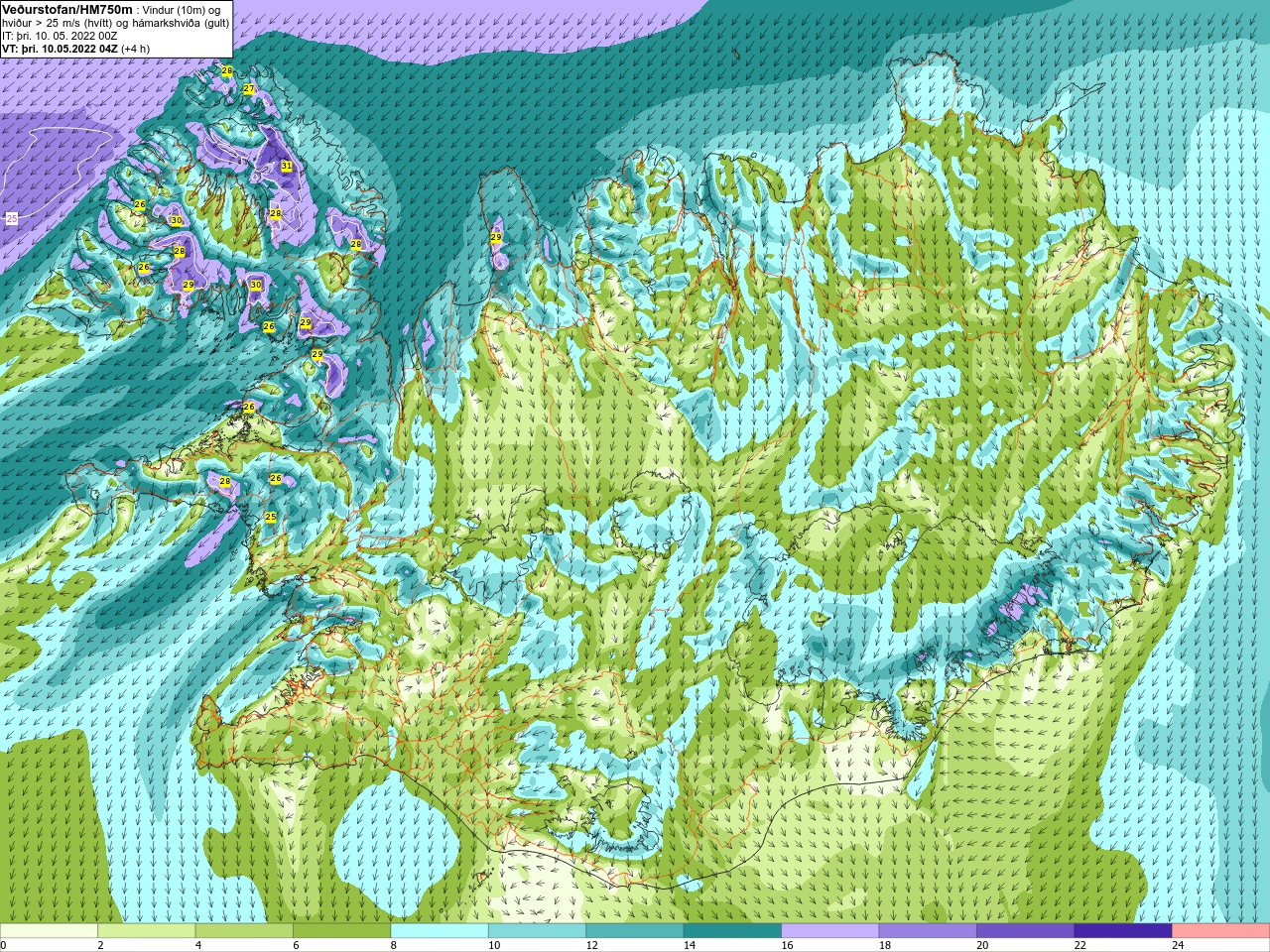Image resolution: width=1270 pixels, height=952 pixels.
Task: Click the legend tick value 24
Action: 1178,945
